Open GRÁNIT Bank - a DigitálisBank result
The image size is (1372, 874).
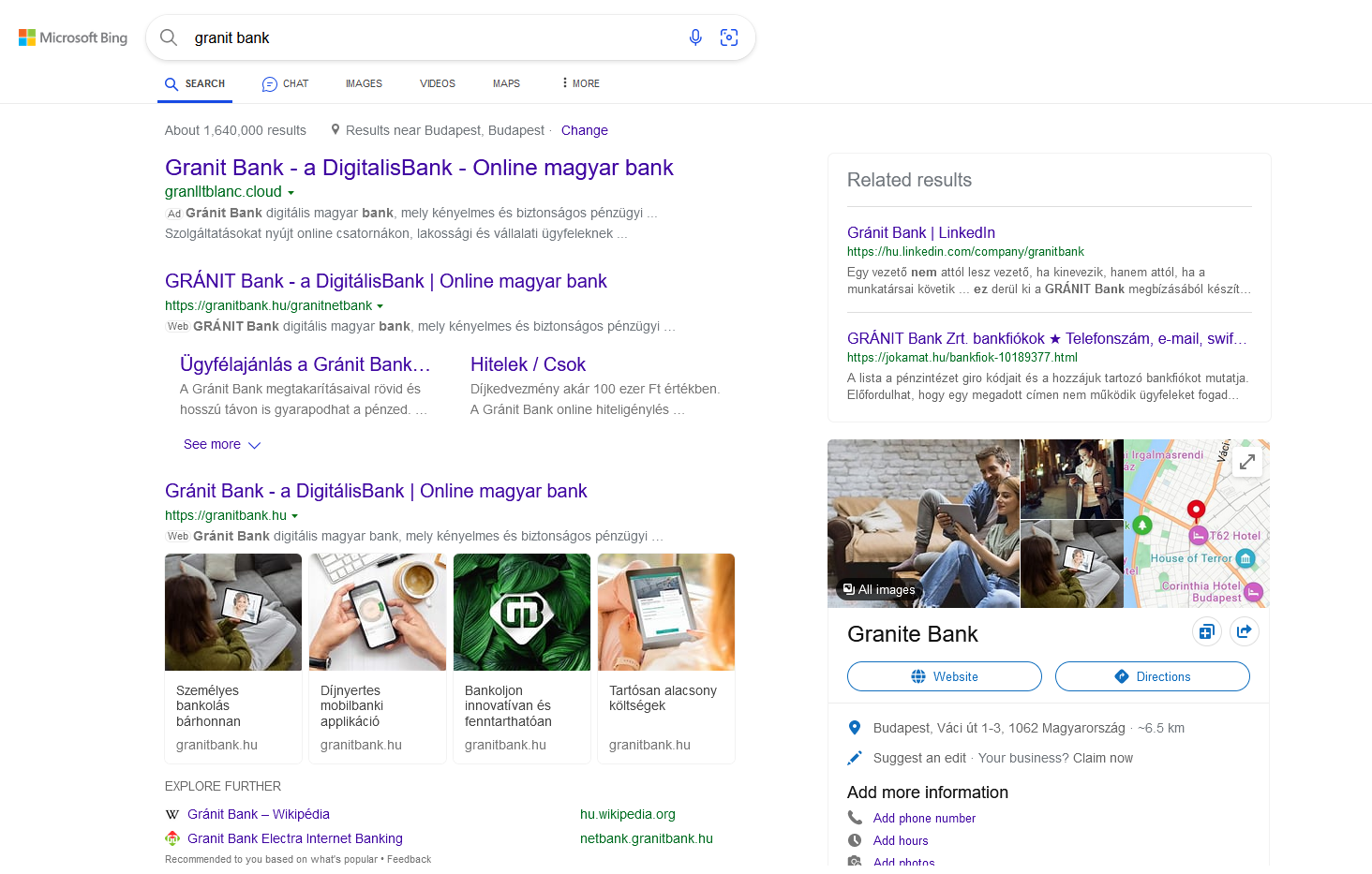coord(386,281)
